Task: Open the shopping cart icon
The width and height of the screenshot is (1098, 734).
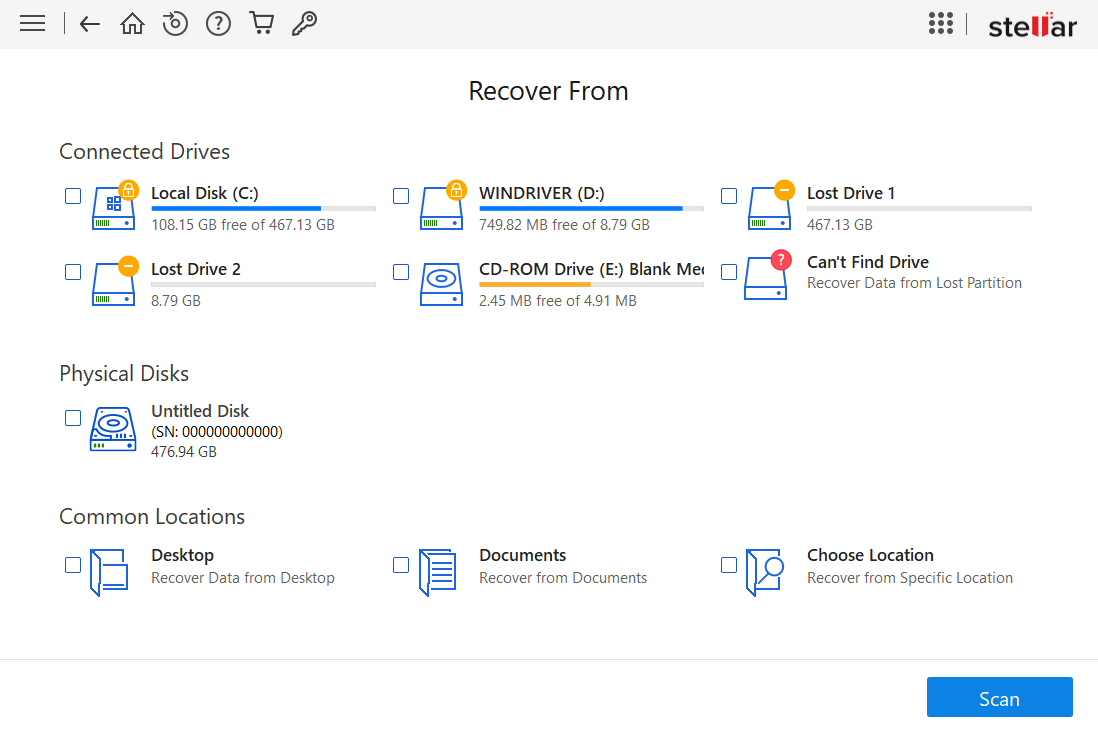Action: (x=262, y=23)
